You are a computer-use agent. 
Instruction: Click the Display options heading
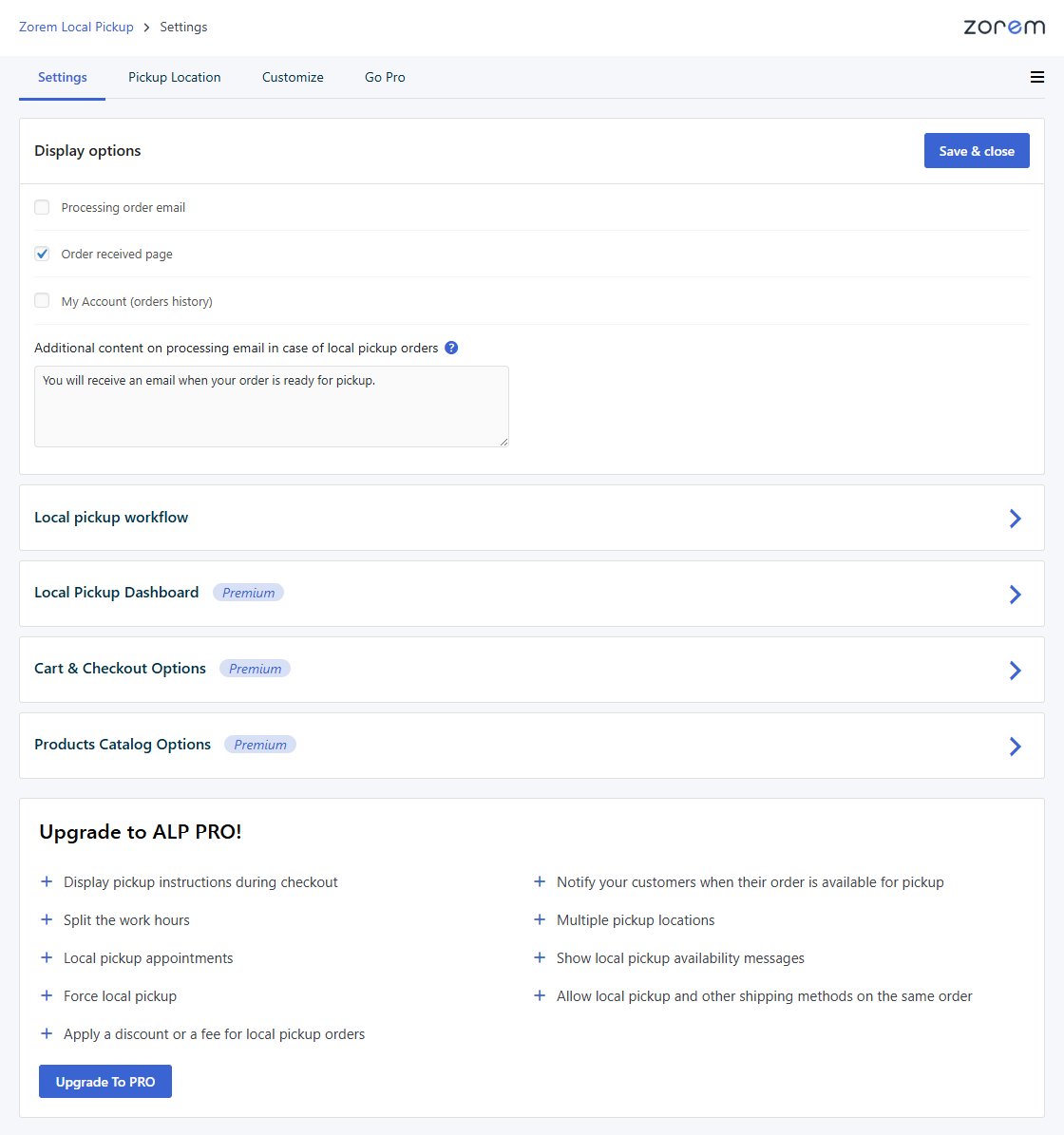[87, 151]
